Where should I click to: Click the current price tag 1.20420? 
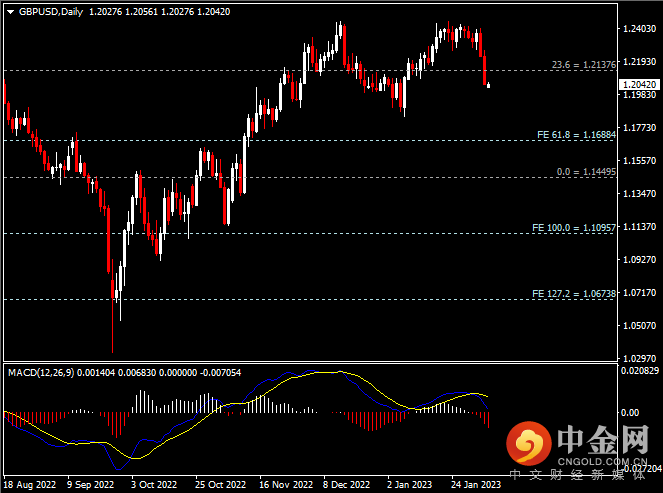point(640,85)
